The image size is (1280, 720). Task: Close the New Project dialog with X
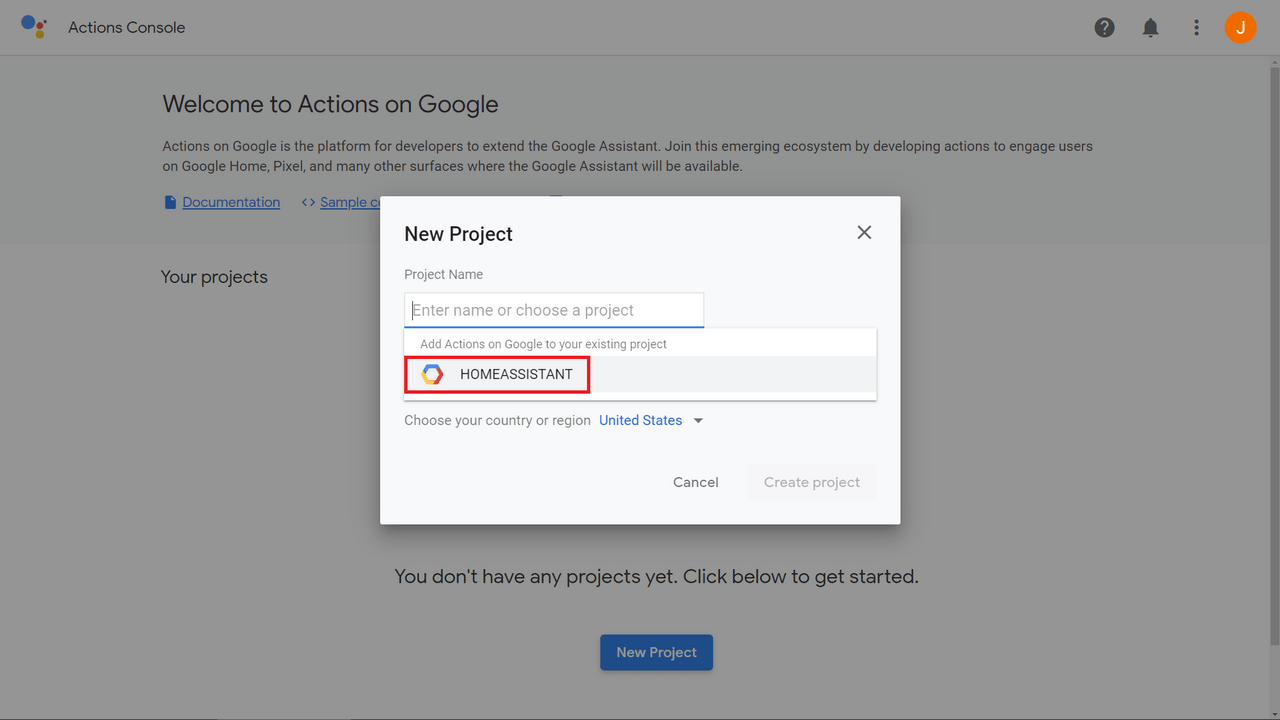(864, 232)
